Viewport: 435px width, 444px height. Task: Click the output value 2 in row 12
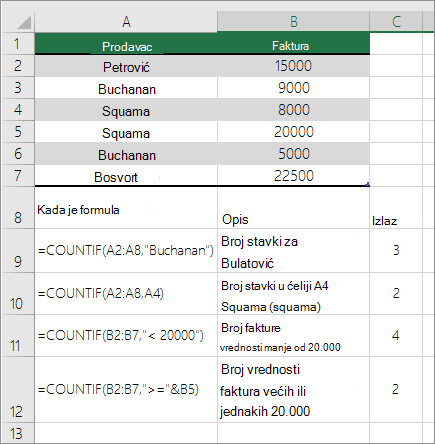pyautogui.click(x=396, y=390)
